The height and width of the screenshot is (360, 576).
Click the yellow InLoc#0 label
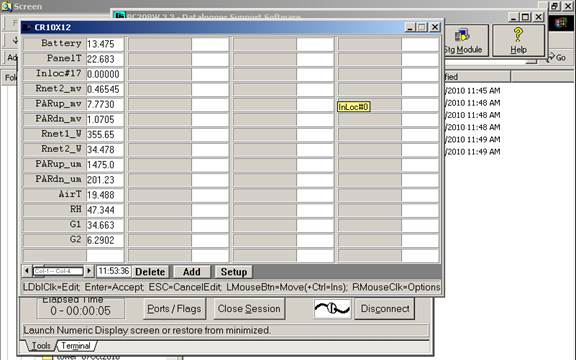[x=354, y=107]
